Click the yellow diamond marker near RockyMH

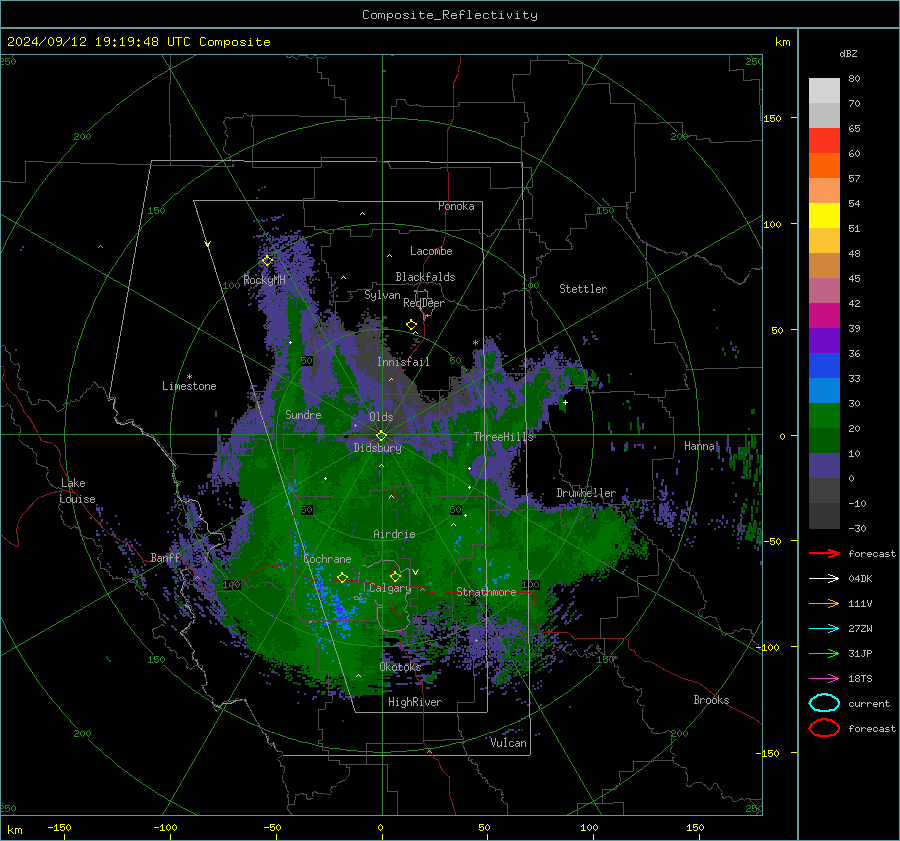[267, 261]
